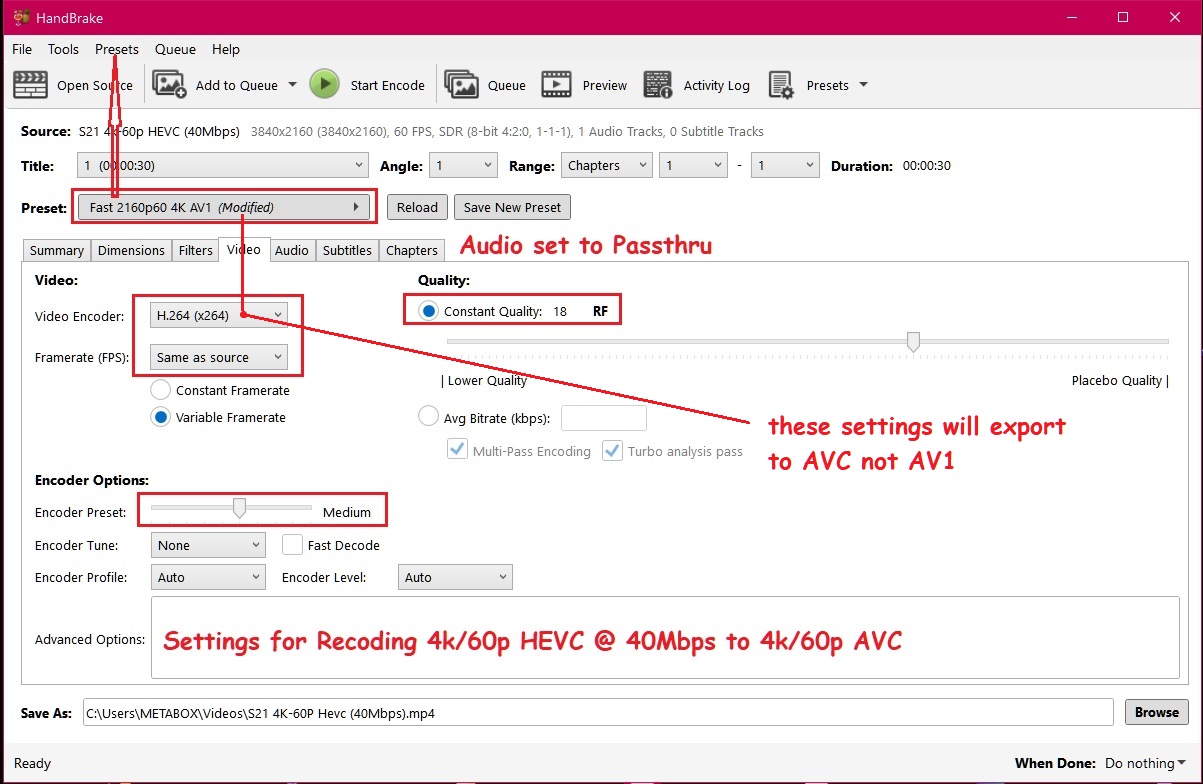Click the Constant Quality slider handle
This screenshot has height=784, width=1203.
click(x=913, y=342)
